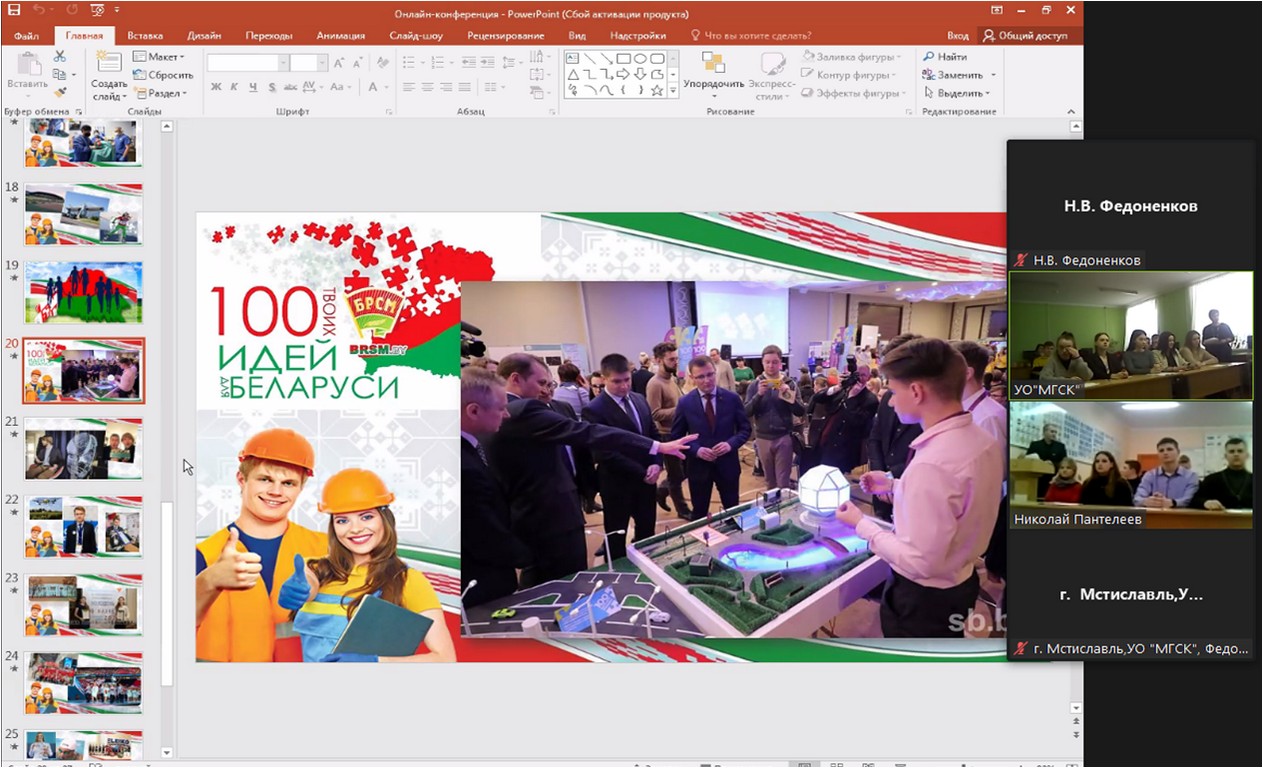Collapse the ribbon with the chevron arrow
The image size is (1263, 768).
pos(1071,112)
